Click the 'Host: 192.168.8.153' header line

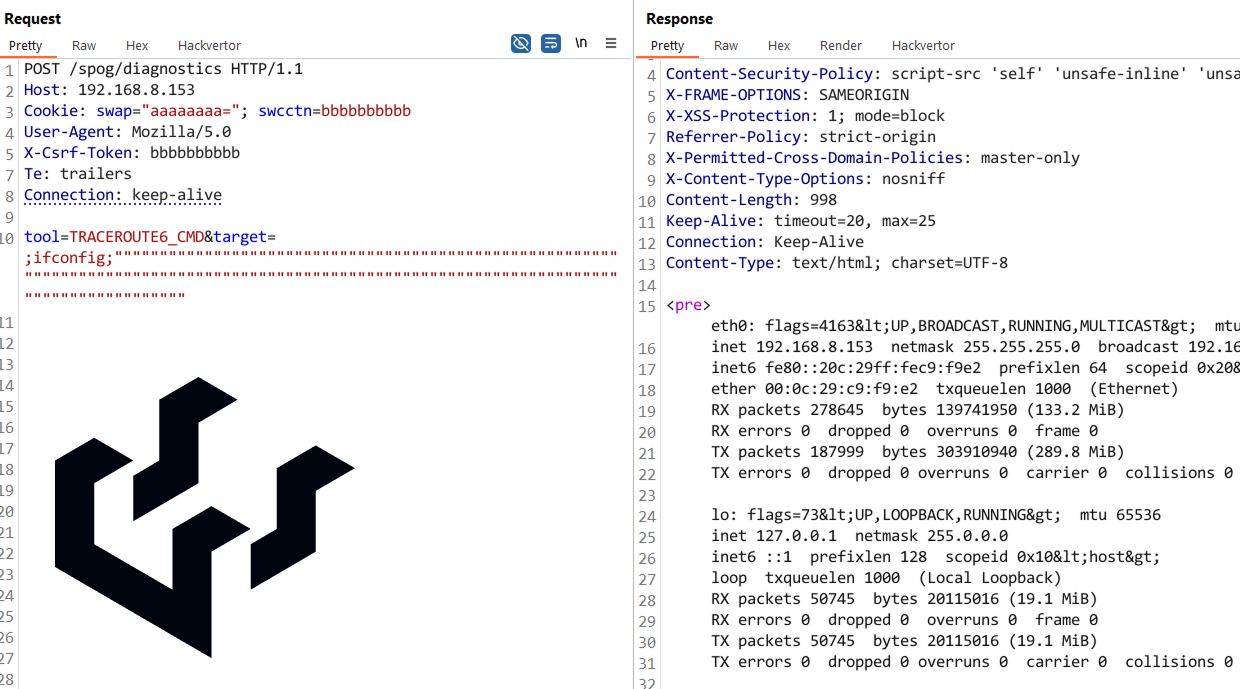click(x=109, y=90)
